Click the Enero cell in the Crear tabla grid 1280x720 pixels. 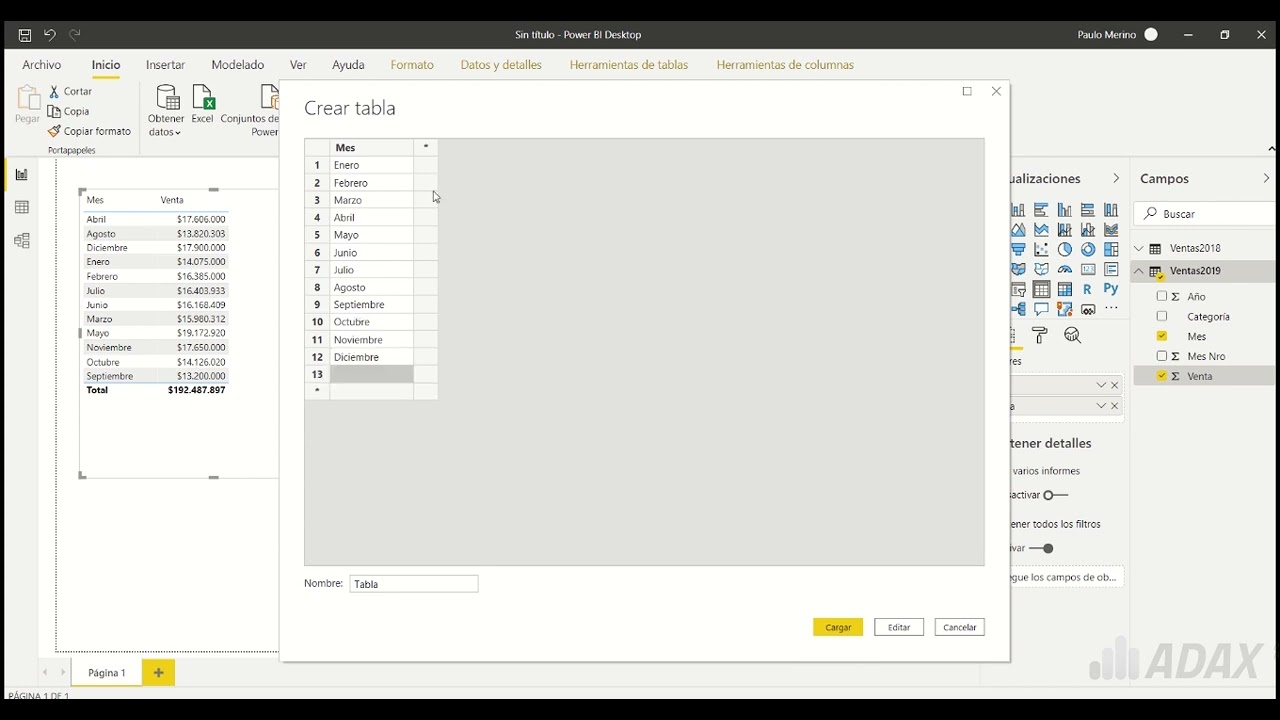point(372,165)
